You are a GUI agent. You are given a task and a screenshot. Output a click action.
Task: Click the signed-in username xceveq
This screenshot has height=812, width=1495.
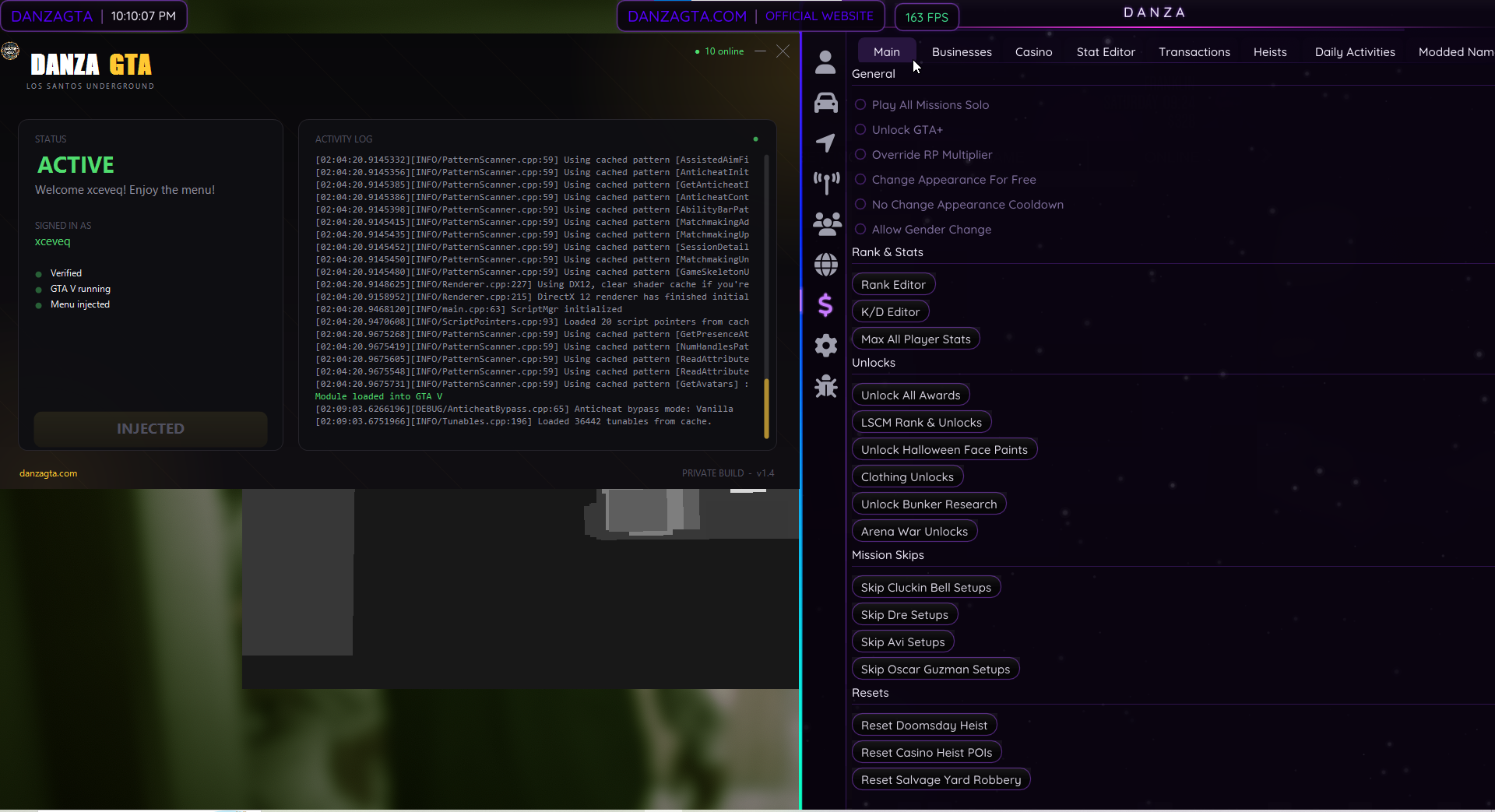[52, 241]
